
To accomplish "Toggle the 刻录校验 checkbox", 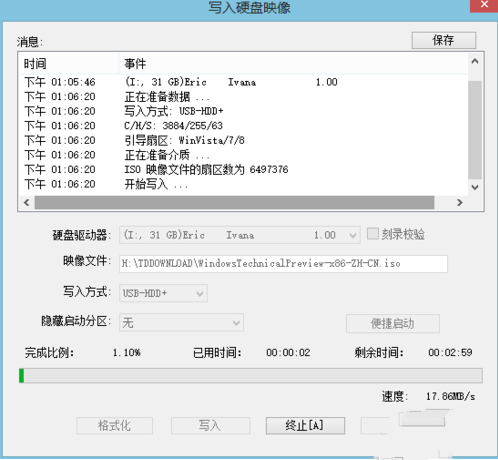I will coord(373,234).
